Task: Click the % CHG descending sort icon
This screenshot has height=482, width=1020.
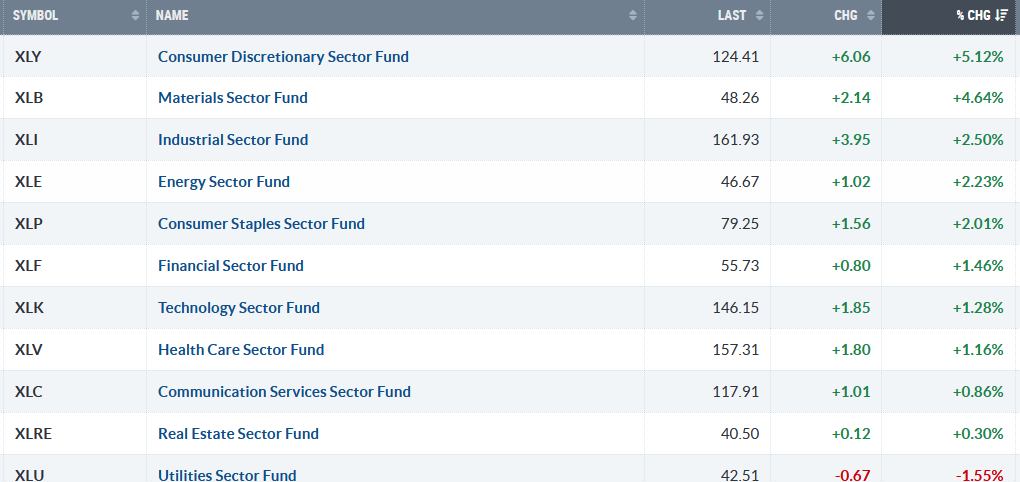Action: [x=1001, y=16]
